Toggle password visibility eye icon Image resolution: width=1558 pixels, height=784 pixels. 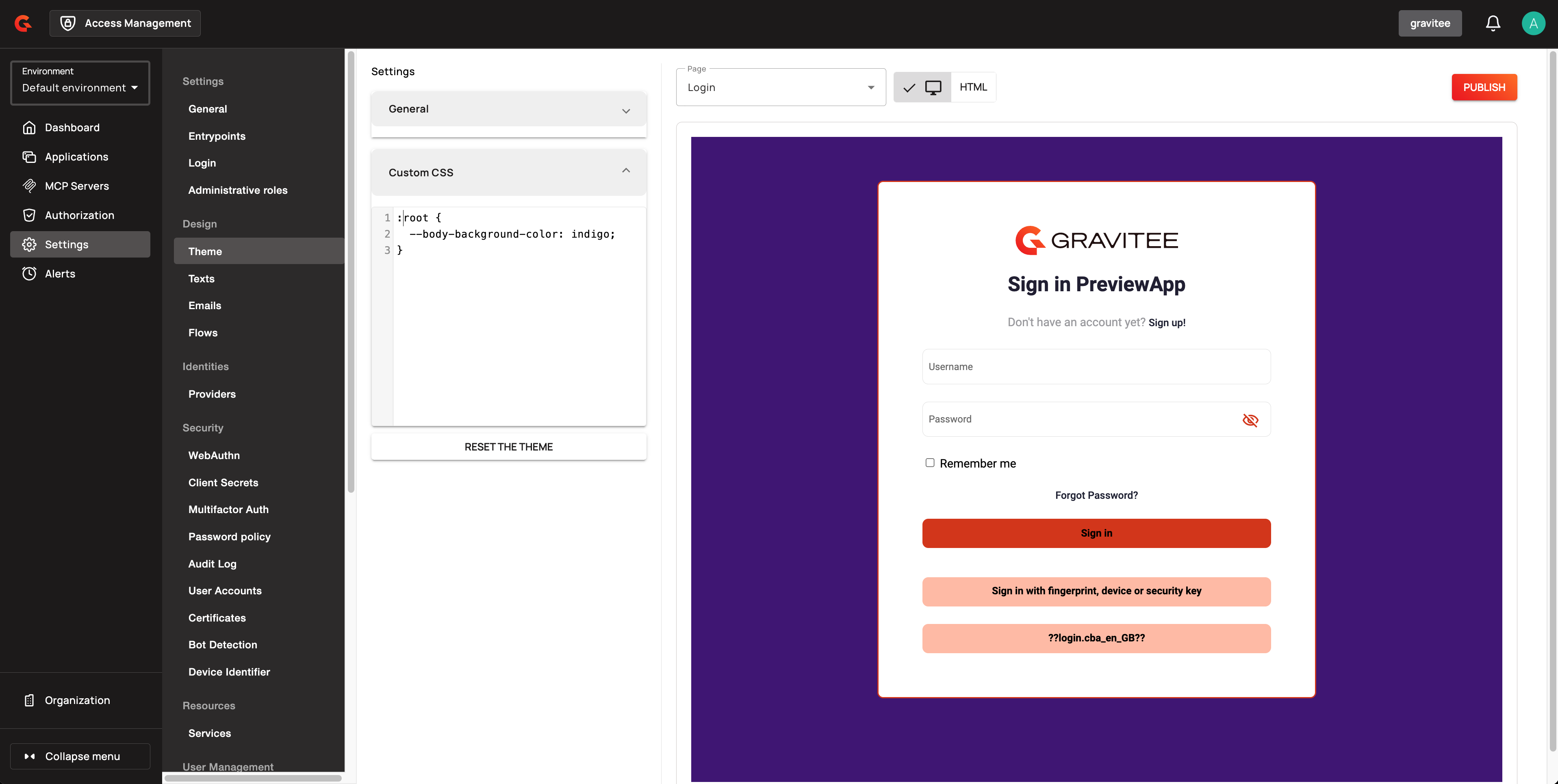1250,420
